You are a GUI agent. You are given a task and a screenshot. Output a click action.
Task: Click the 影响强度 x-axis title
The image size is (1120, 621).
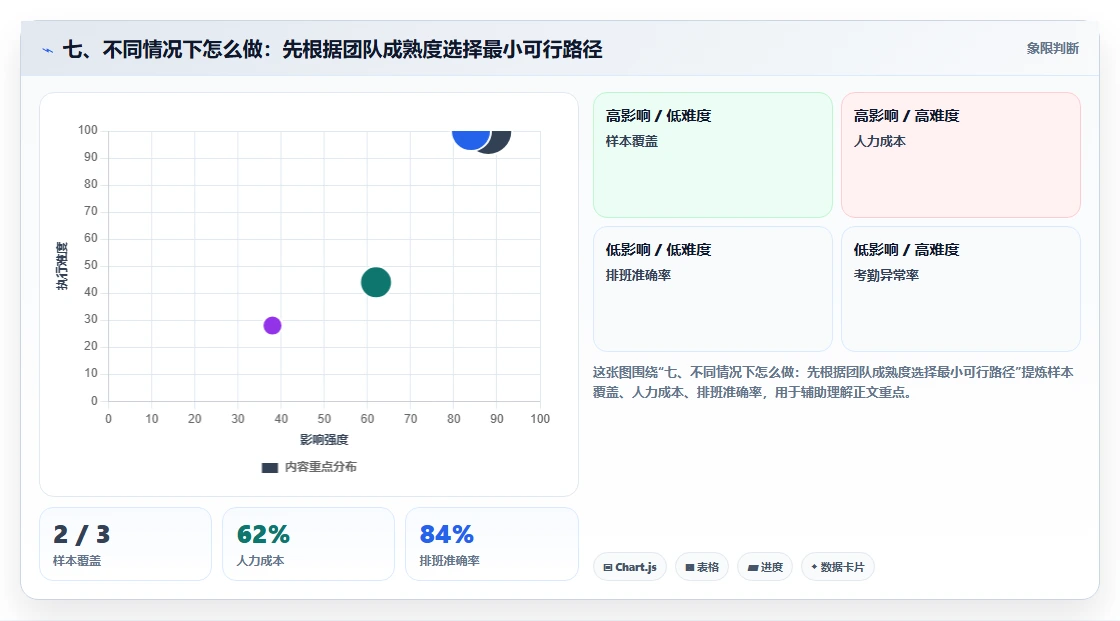(x=324, y=439)
